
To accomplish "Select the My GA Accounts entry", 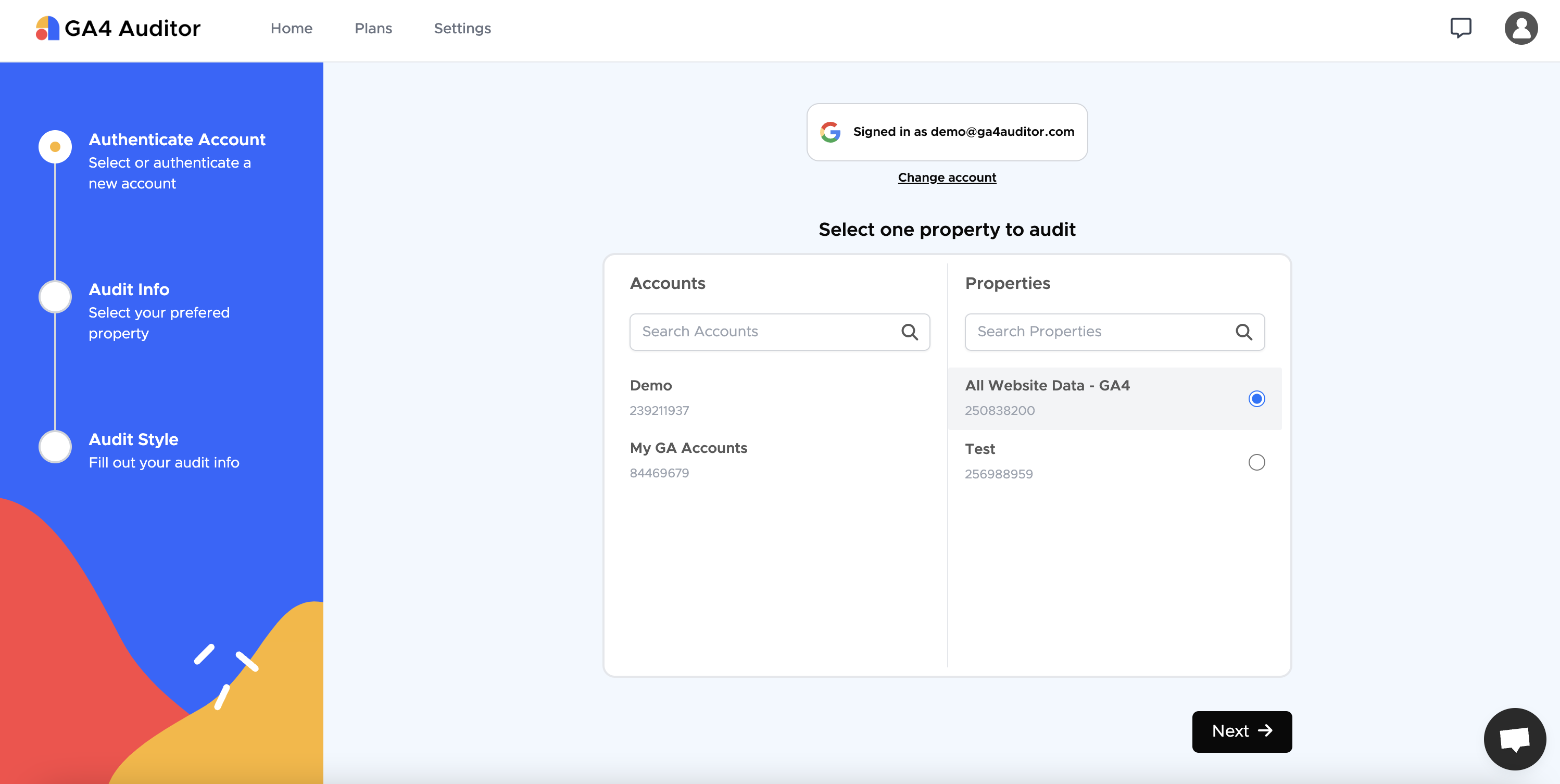I will coord(688,459).
